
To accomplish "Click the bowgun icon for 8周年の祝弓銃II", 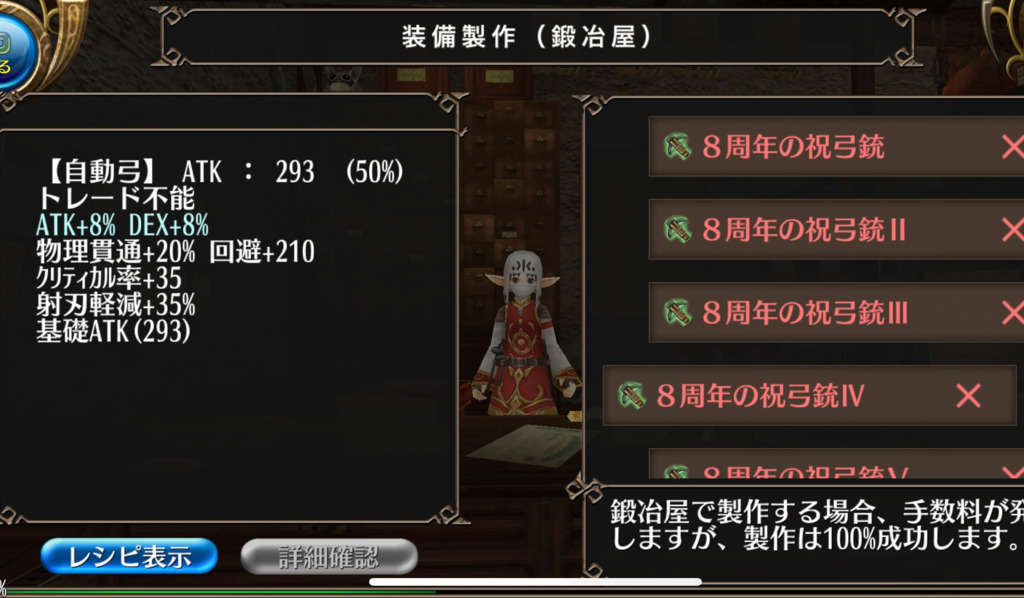I will [x=677, y=230].
